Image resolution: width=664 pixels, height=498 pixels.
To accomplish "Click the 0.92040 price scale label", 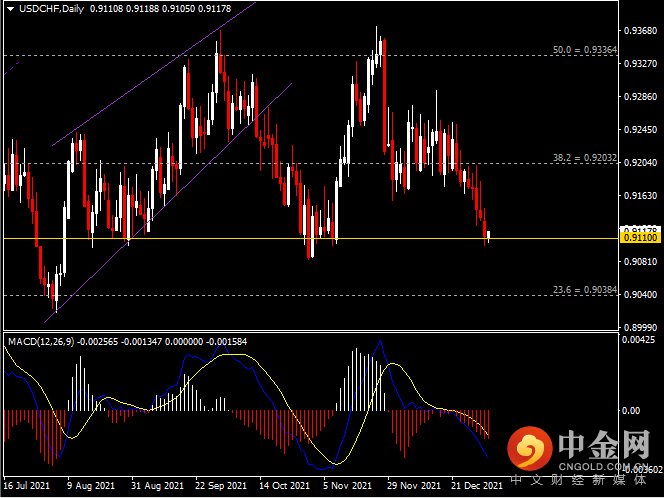I will pos(641,163).
